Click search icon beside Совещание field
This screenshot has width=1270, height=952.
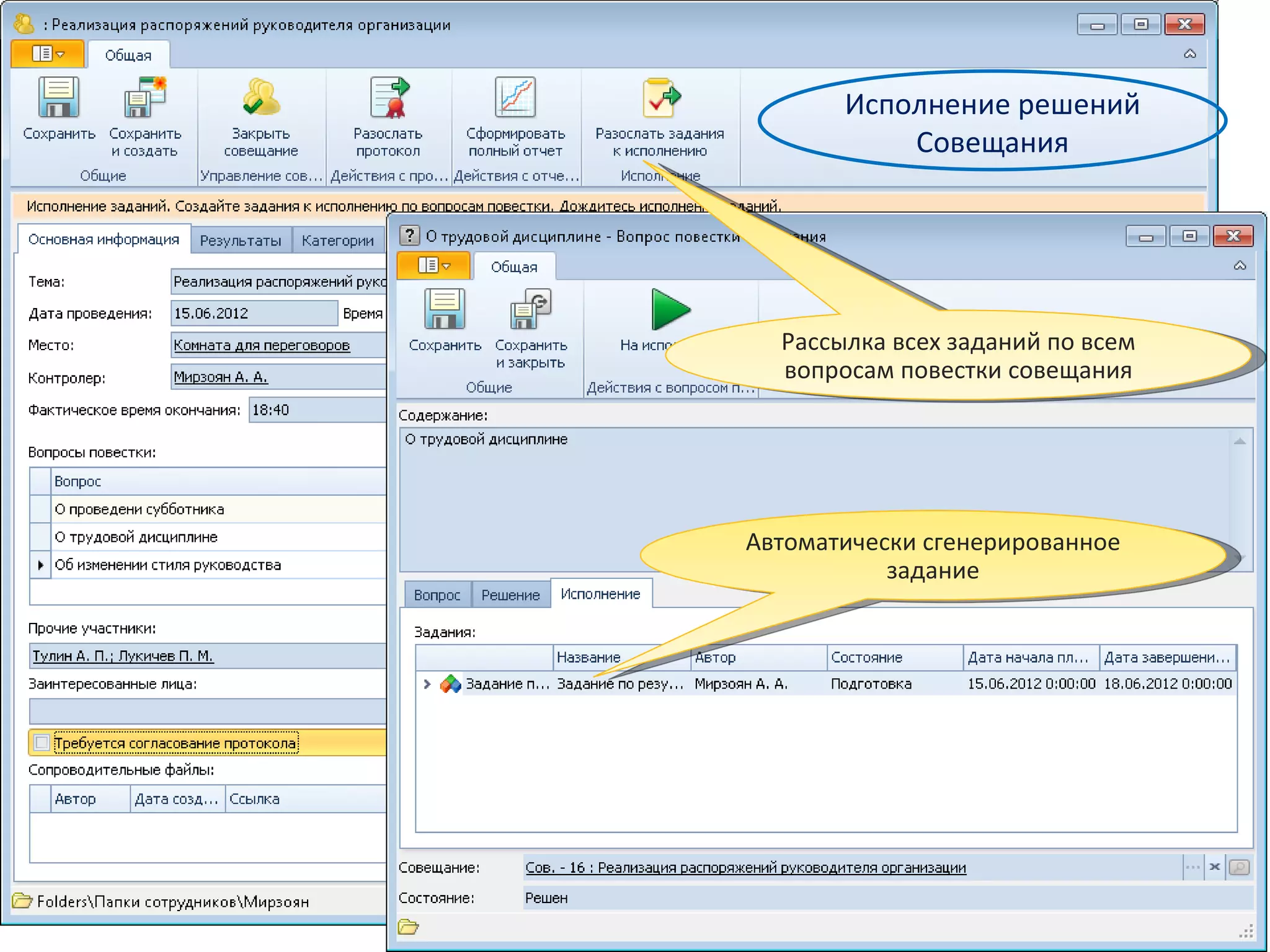point(1239,867)
